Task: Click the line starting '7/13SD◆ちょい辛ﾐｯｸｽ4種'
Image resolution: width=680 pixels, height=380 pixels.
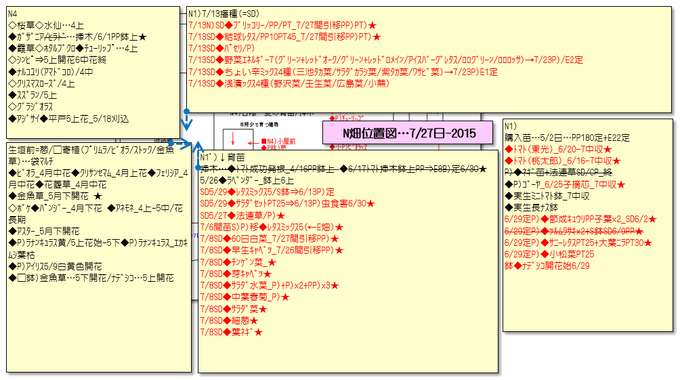Action: (343, 72)
